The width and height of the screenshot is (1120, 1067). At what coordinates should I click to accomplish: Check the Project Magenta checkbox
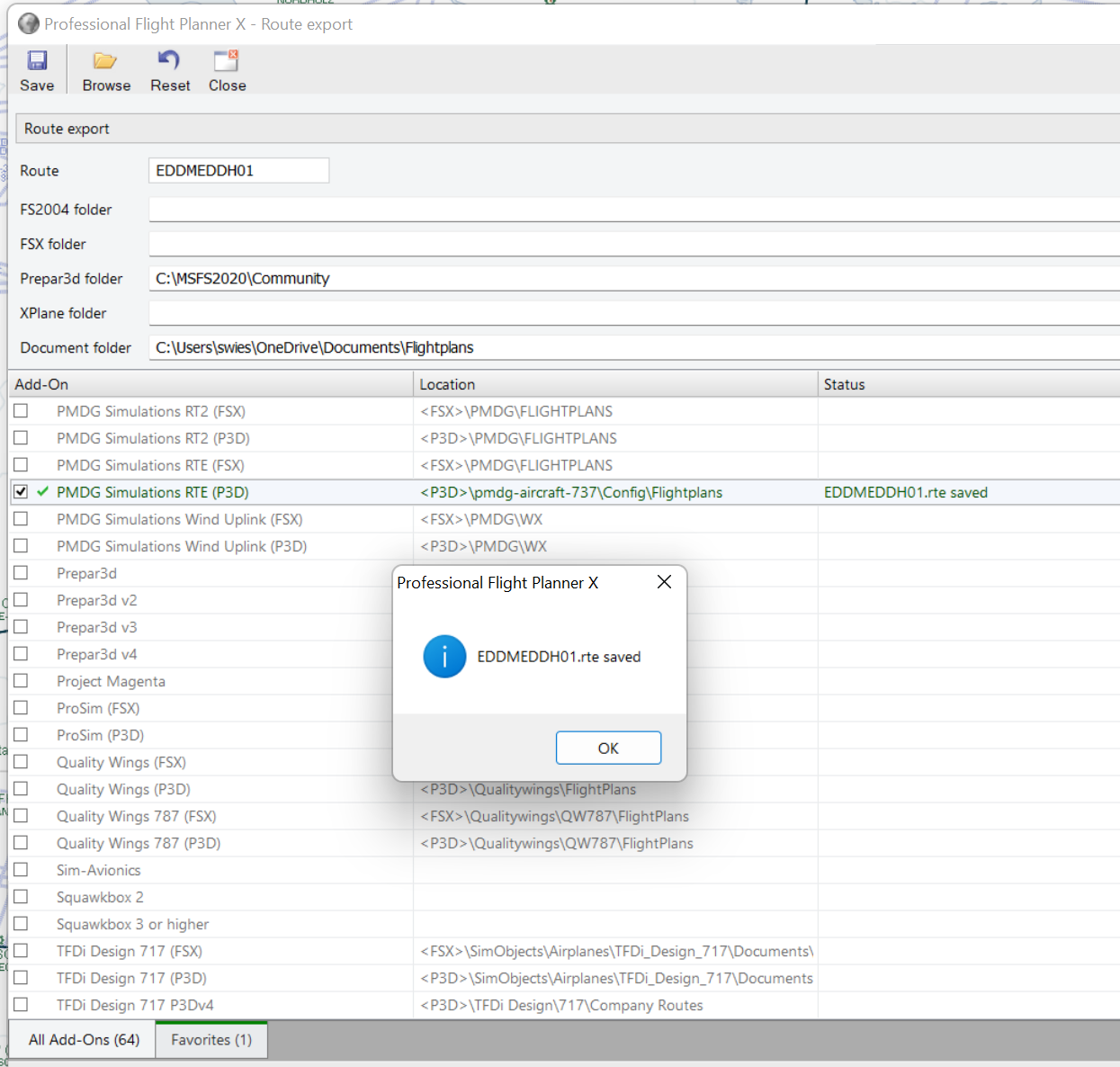click(21, 681)
